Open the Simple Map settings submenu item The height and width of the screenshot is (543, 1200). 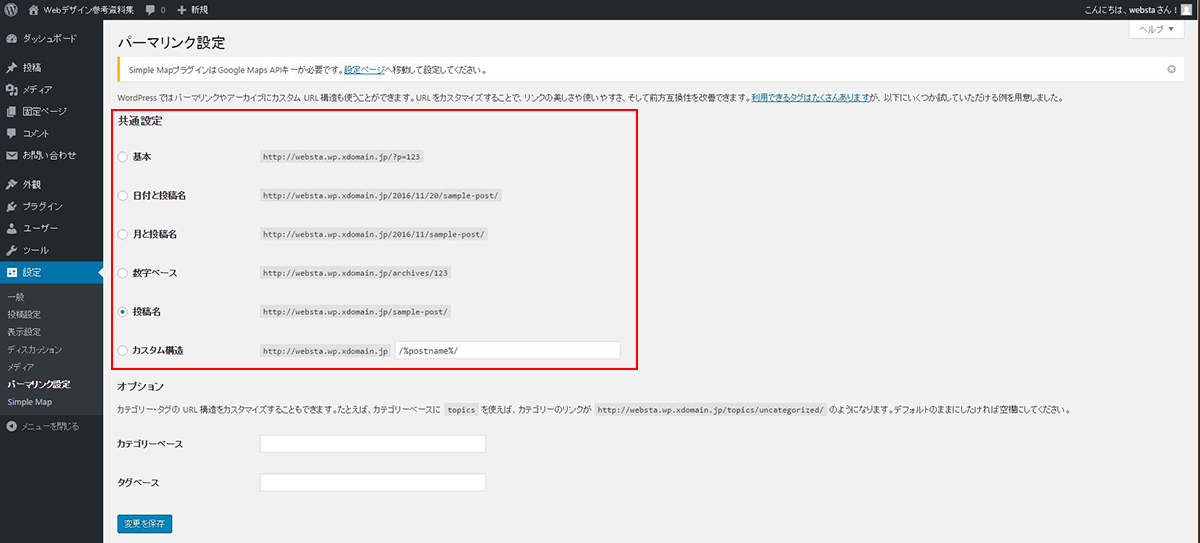(29, 402)
